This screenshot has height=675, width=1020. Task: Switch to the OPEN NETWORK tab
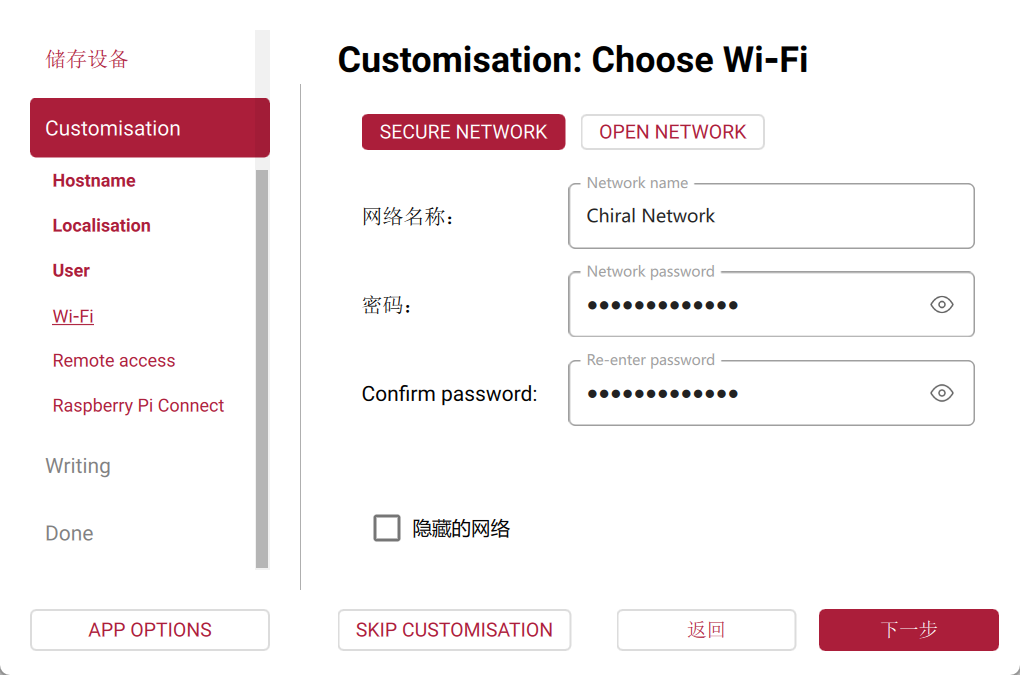point(672,132)
